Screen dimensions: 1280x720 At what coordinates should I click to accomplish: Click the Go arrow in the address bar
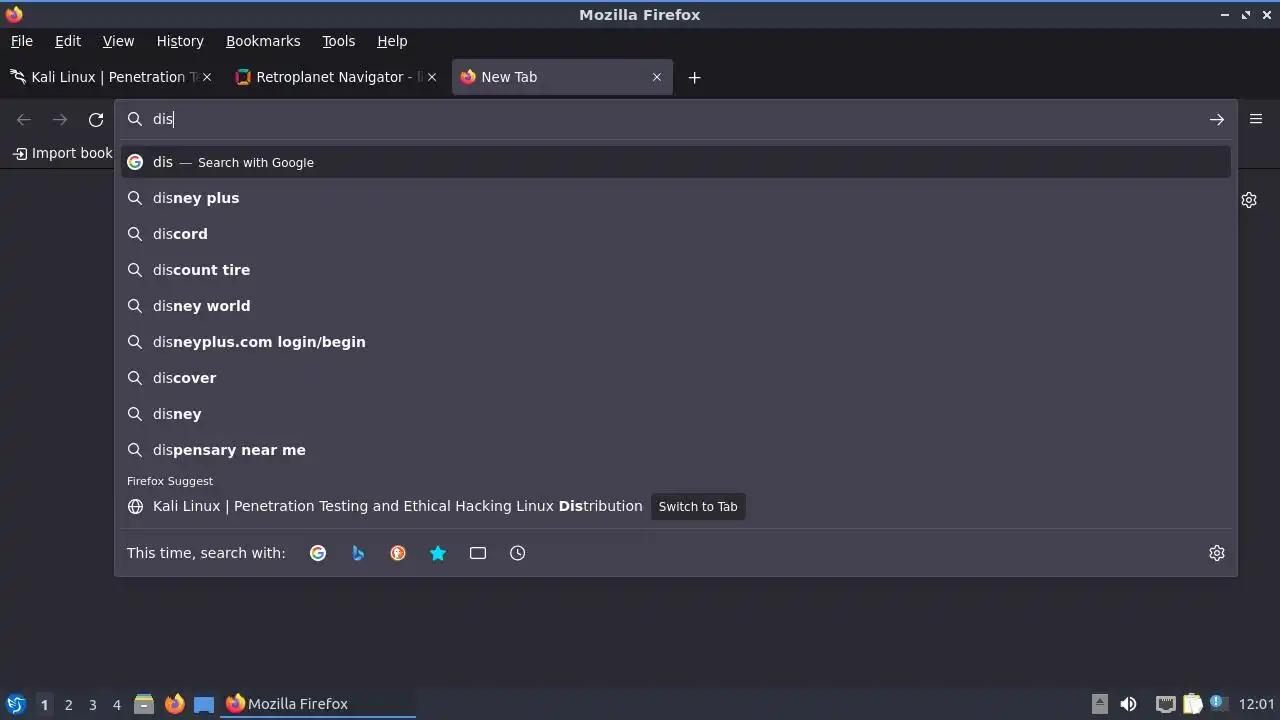pyautogui.click(x=1216, y=119)
